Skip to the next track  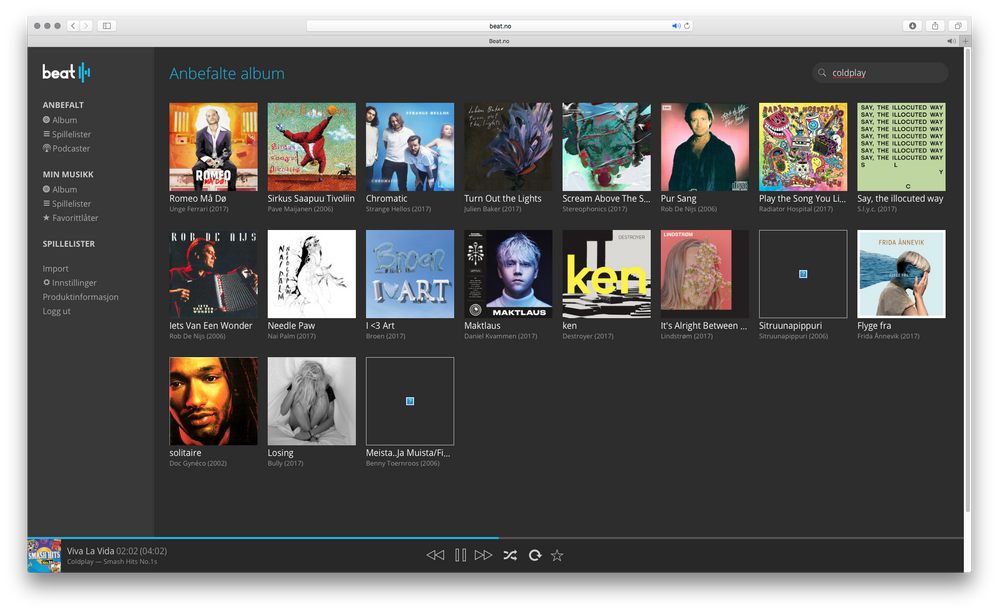[483, 555]
